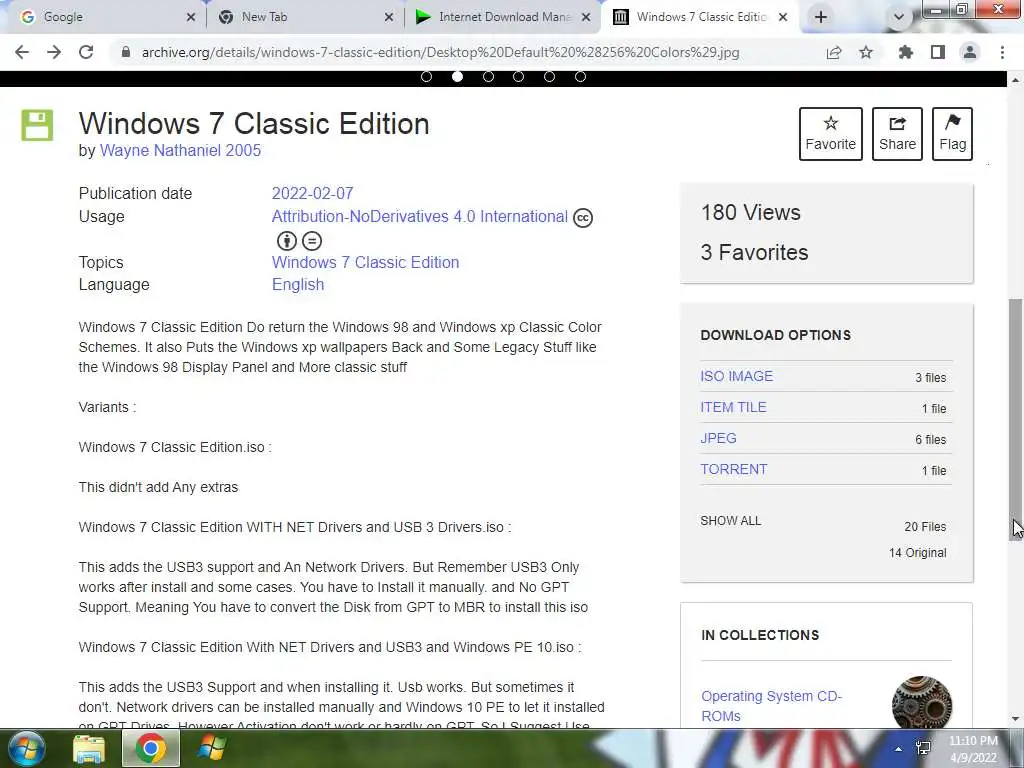Expand JPEG download option
1024x768 pixels.
click(718, 438)
